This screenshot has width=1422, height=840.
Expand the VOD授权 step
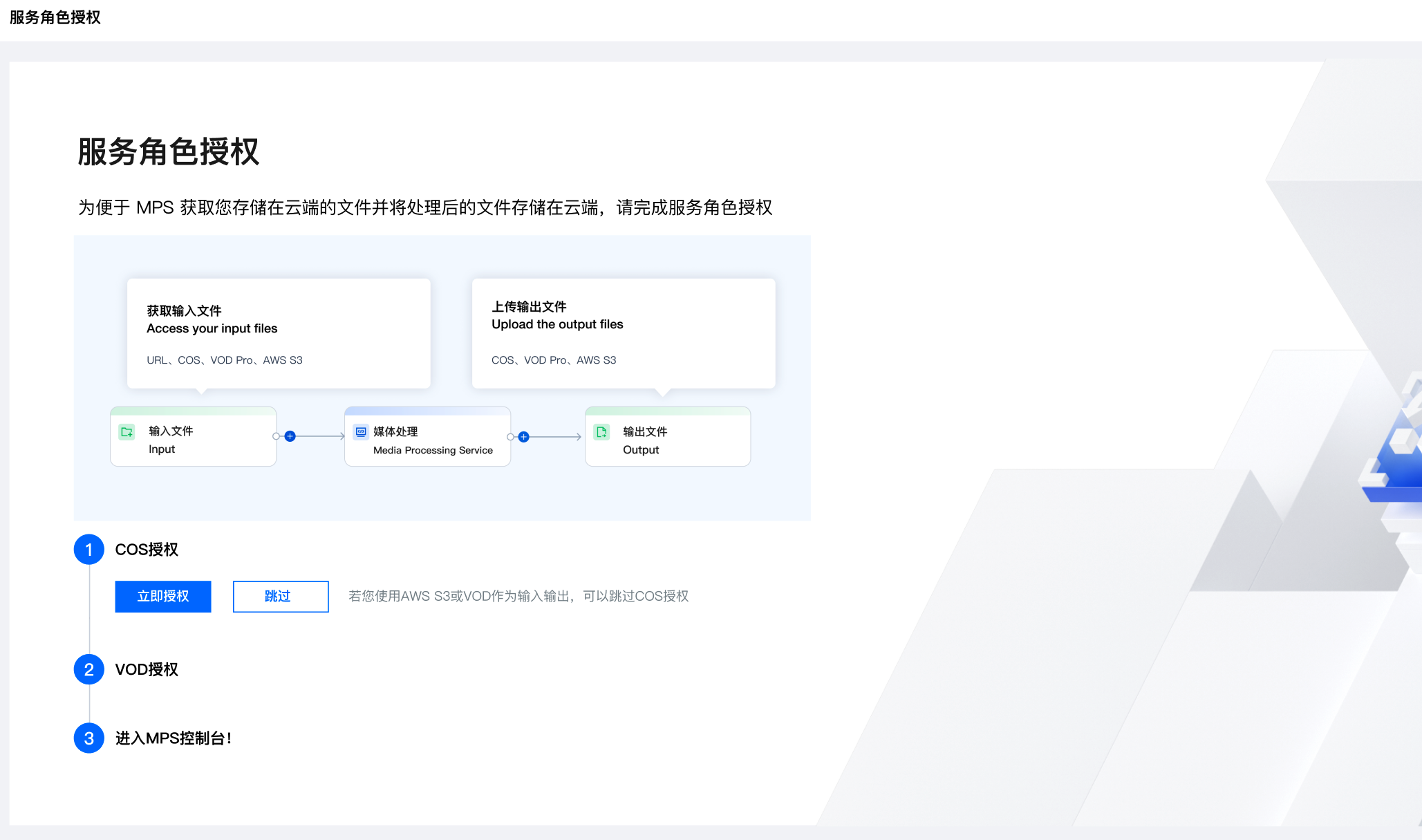coord(147,669)
